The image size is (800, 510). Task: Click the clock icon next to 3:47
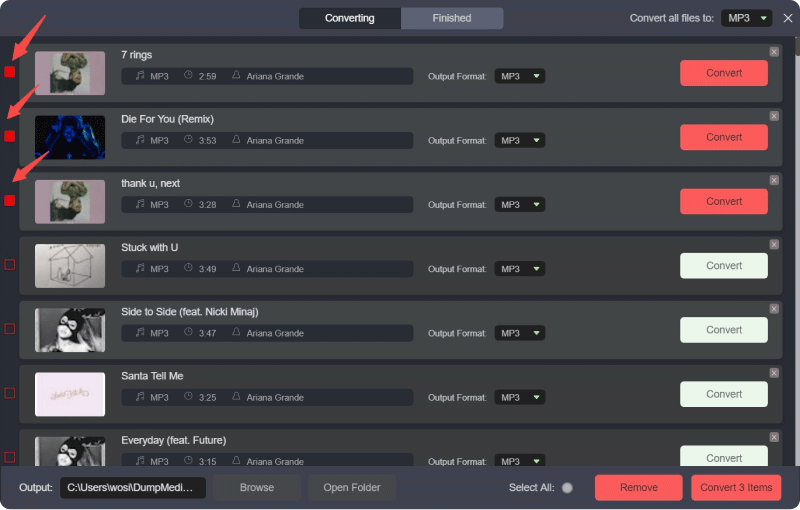click(x=188, y=332)
